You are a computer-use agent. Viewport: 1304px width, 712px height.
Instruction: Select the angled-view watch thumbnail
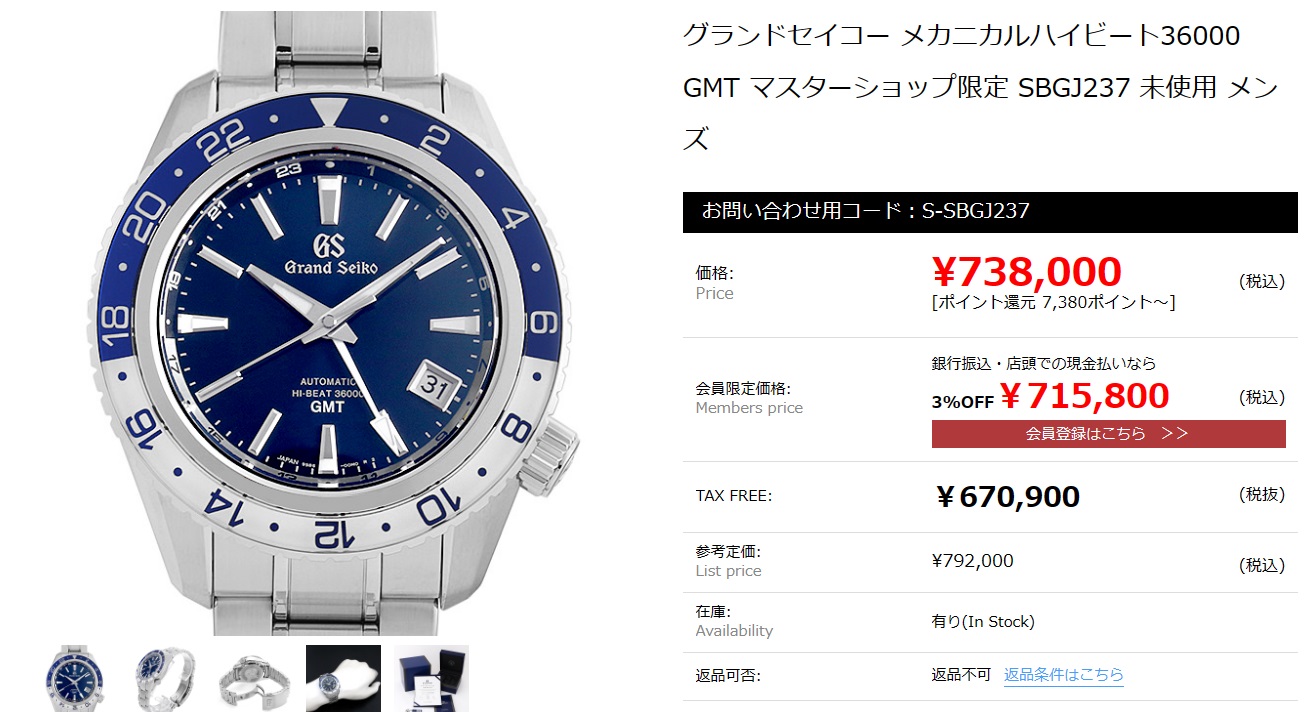(167, 678)
